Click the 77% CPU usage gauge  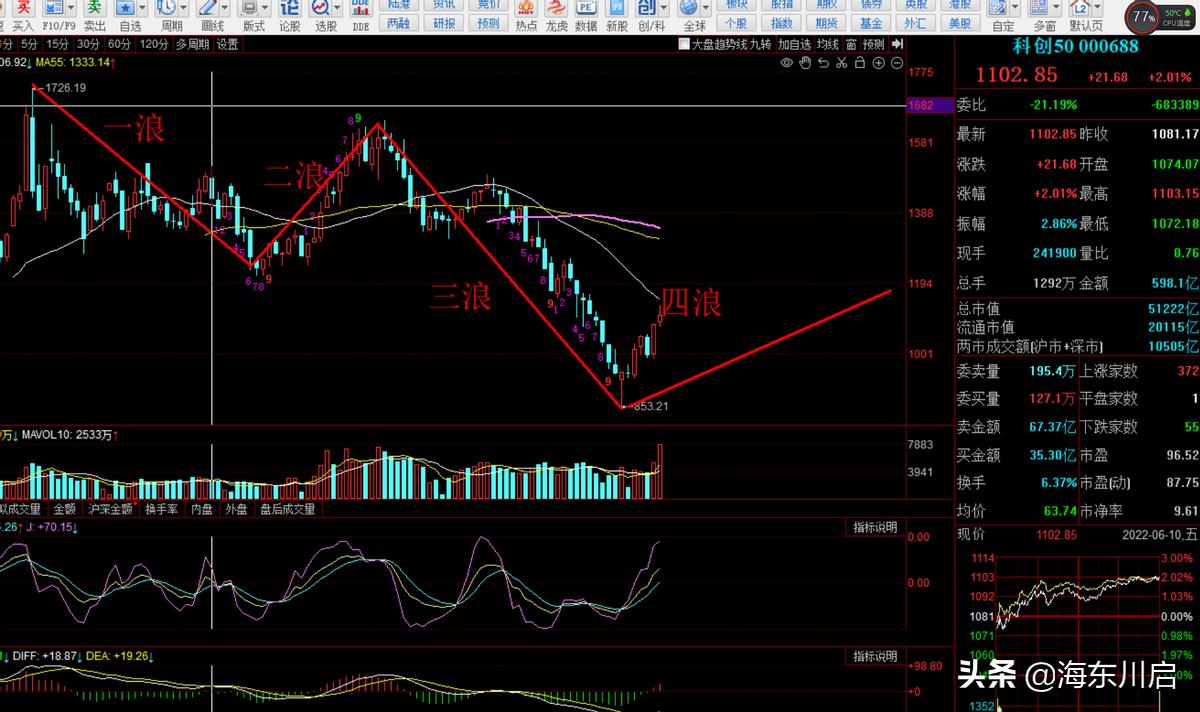click(1144, 17)
